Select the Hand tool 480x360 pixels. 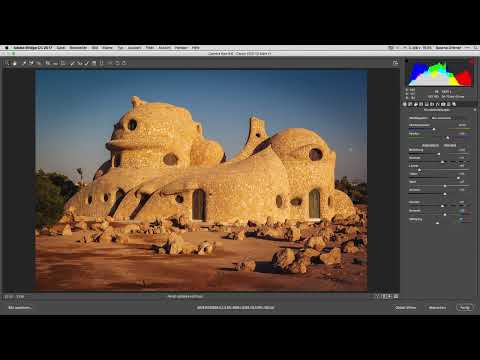pos(14,63)
